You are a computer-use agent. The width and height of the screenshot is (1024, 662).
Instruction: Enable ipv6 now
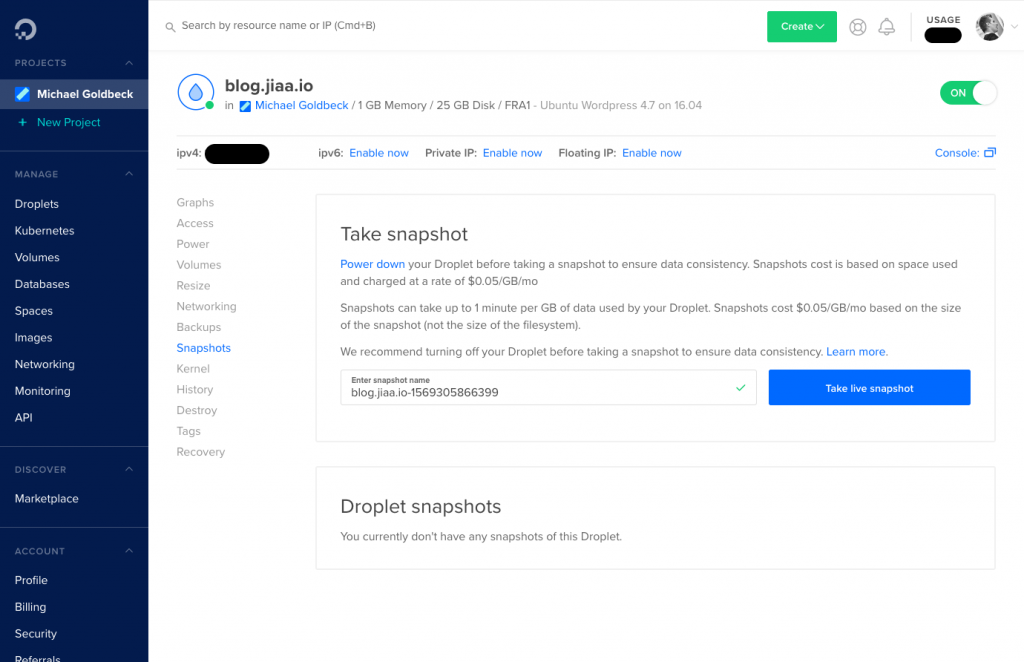point(379,153)
